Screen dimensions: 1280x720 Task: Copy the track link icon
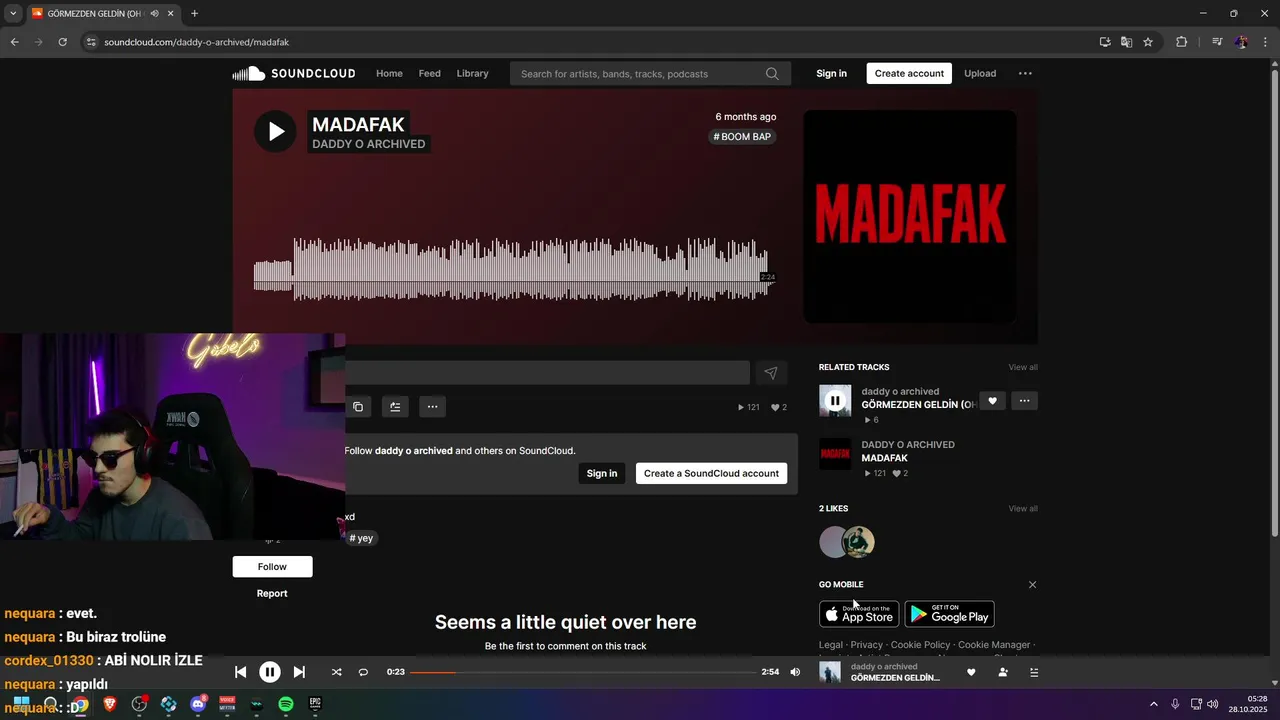pos(358,407)
